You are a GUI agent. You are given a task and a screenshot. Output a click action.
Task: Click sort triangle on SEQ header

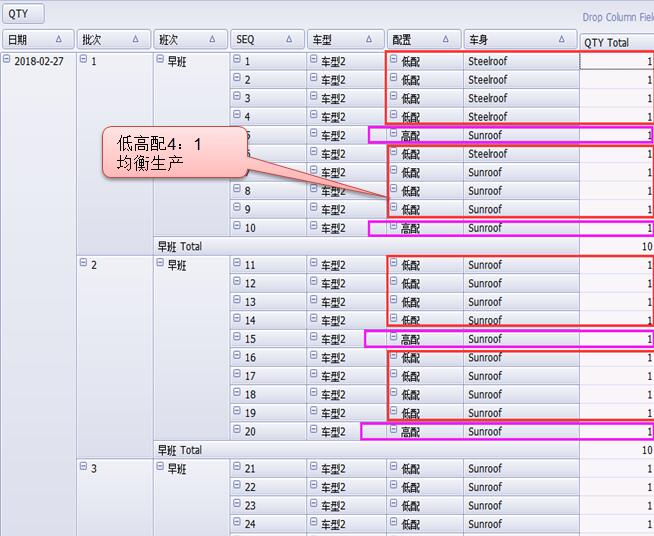[289, 40]
